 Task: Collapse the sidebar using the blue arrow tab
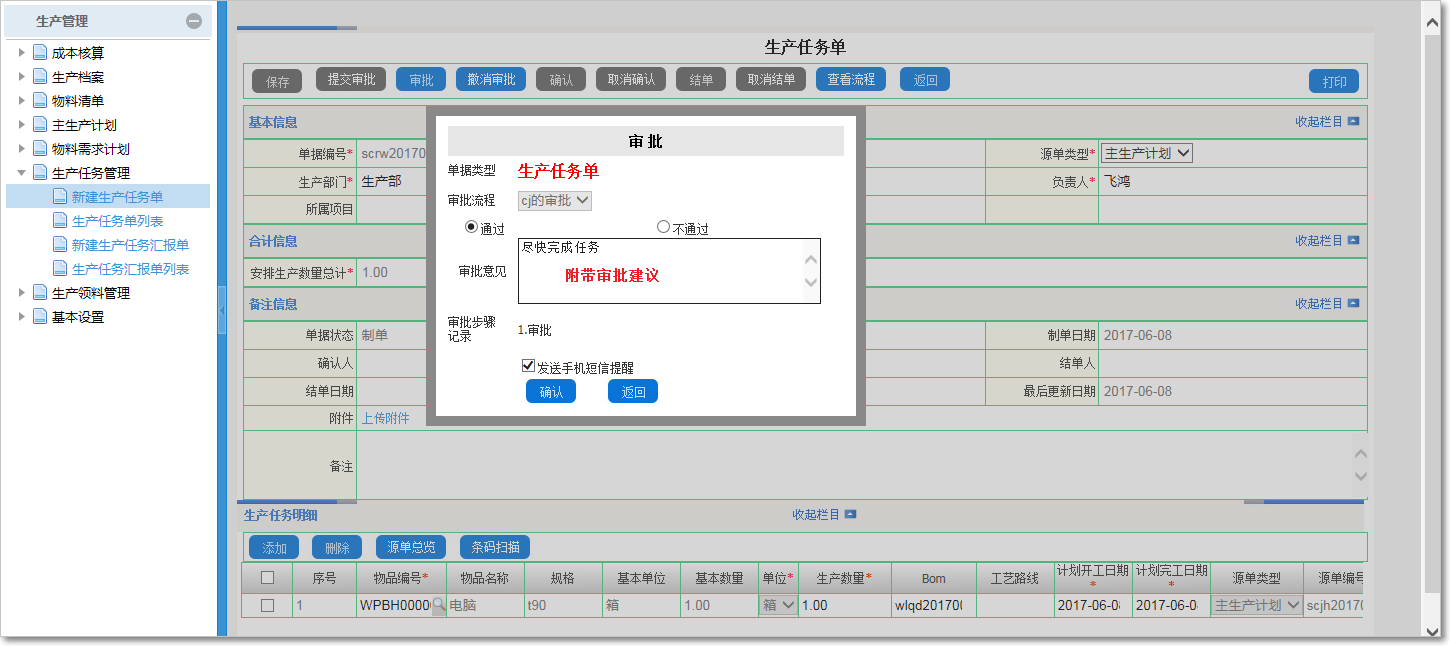pyautogui.click(x=222, y=310)
